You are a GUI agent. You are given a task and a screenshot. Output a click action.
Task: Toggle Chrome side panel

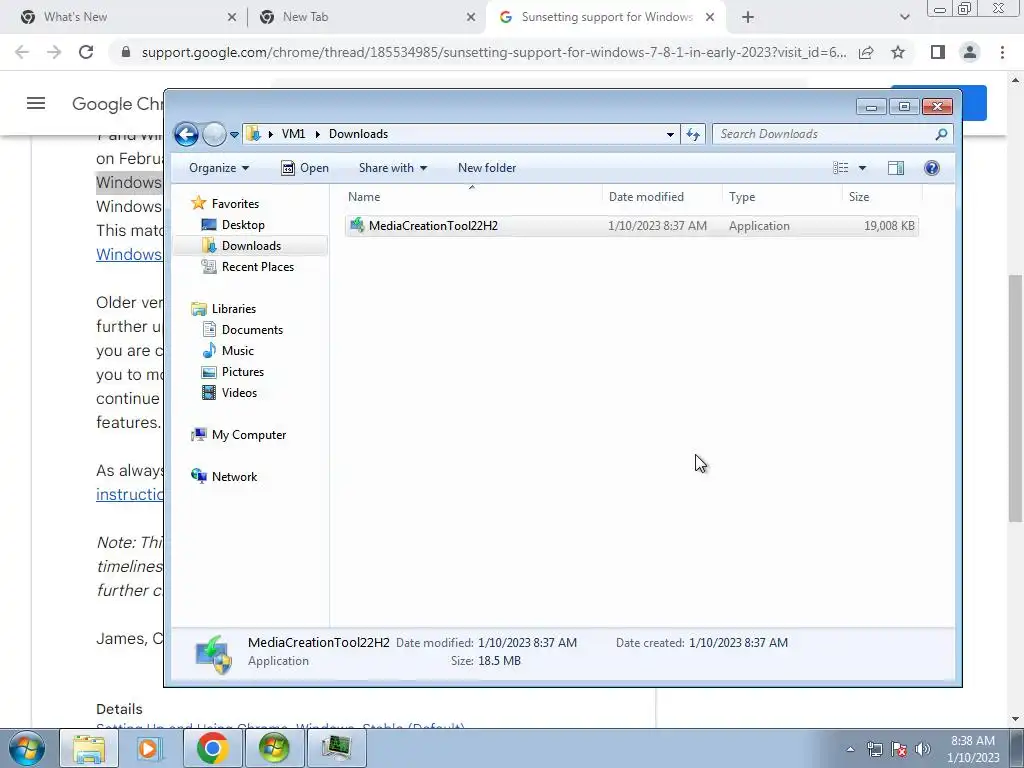tap(938, 52)
